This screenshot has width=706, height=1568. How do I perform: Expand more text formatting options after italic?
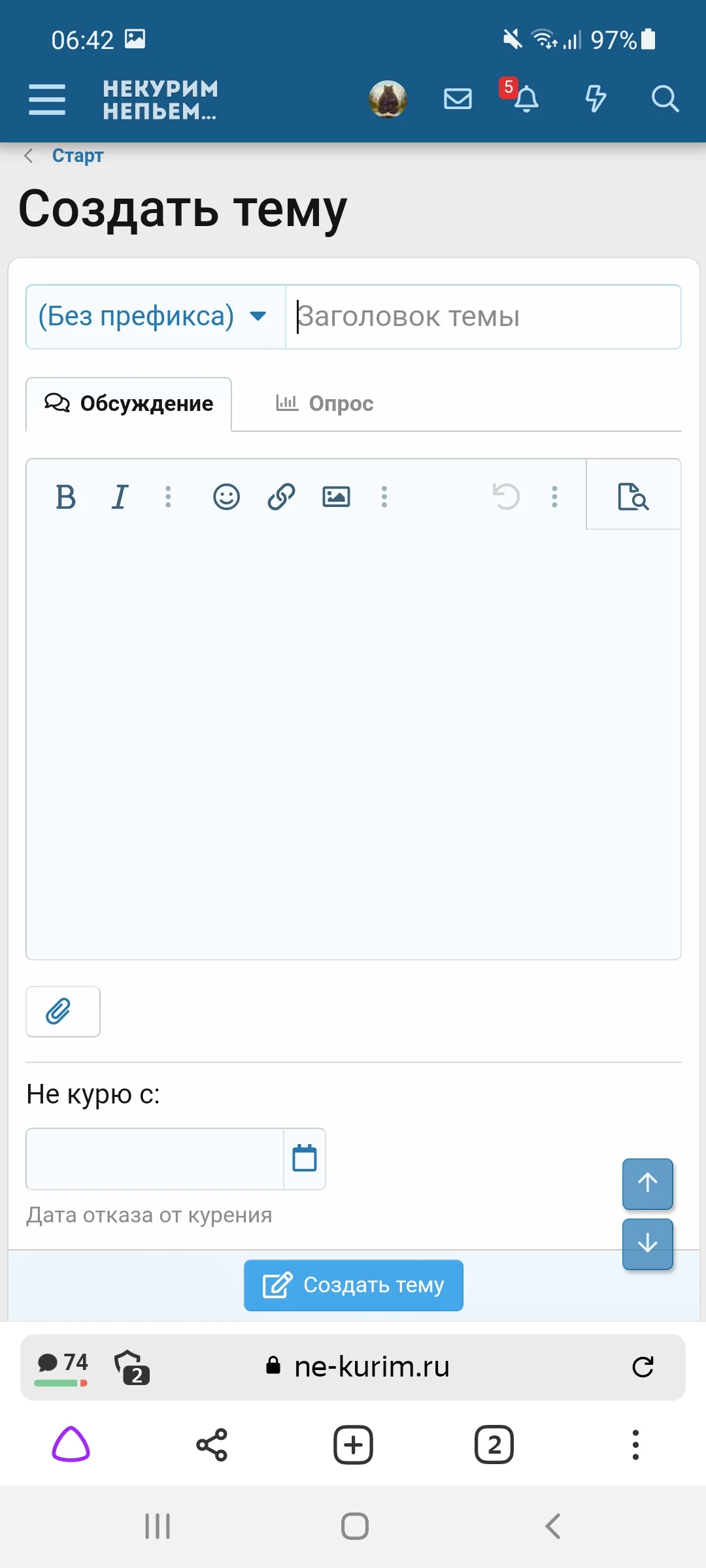pyautogui.click(x=168, y=497)
